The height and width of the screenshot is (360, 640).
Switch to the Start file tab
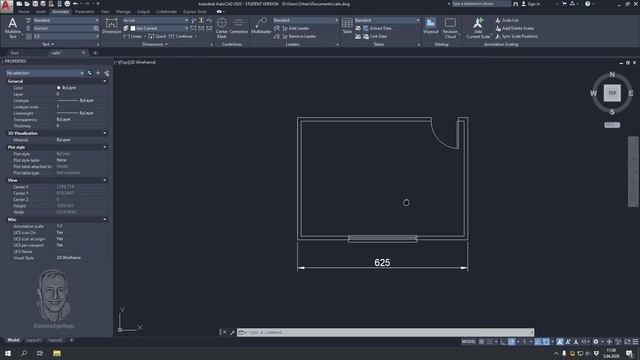(15, 53)
